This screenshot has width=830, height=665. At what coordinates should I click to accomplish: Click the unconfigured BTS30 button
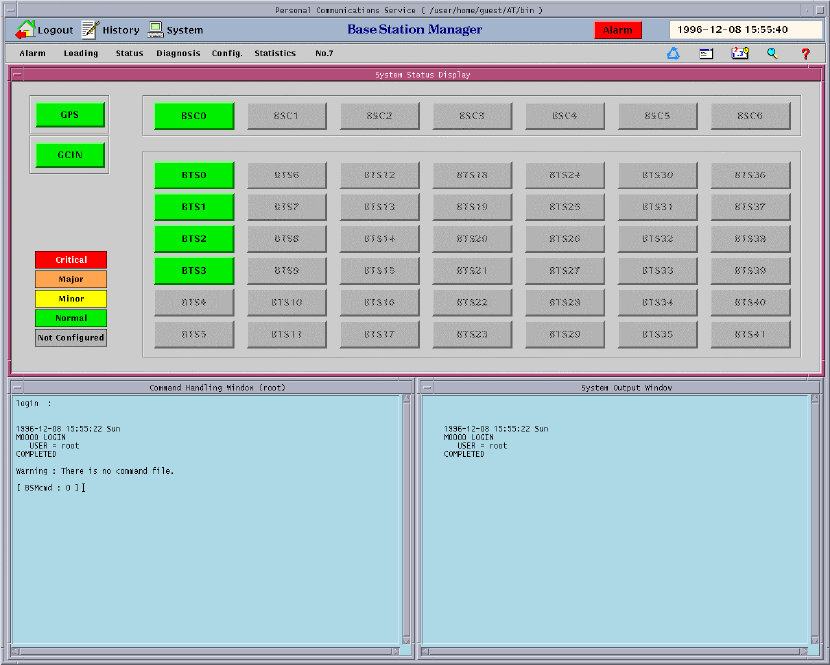[x=657, y=175]
